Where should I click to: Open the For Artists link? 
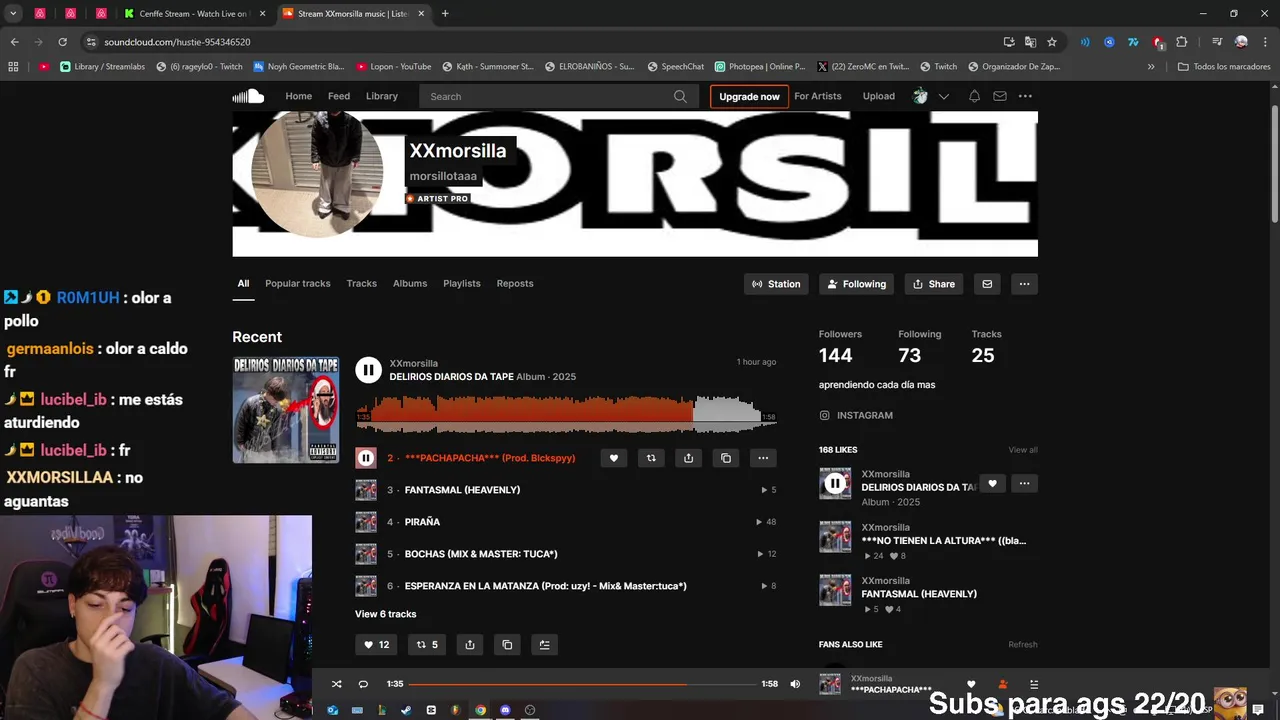point(818,96)
